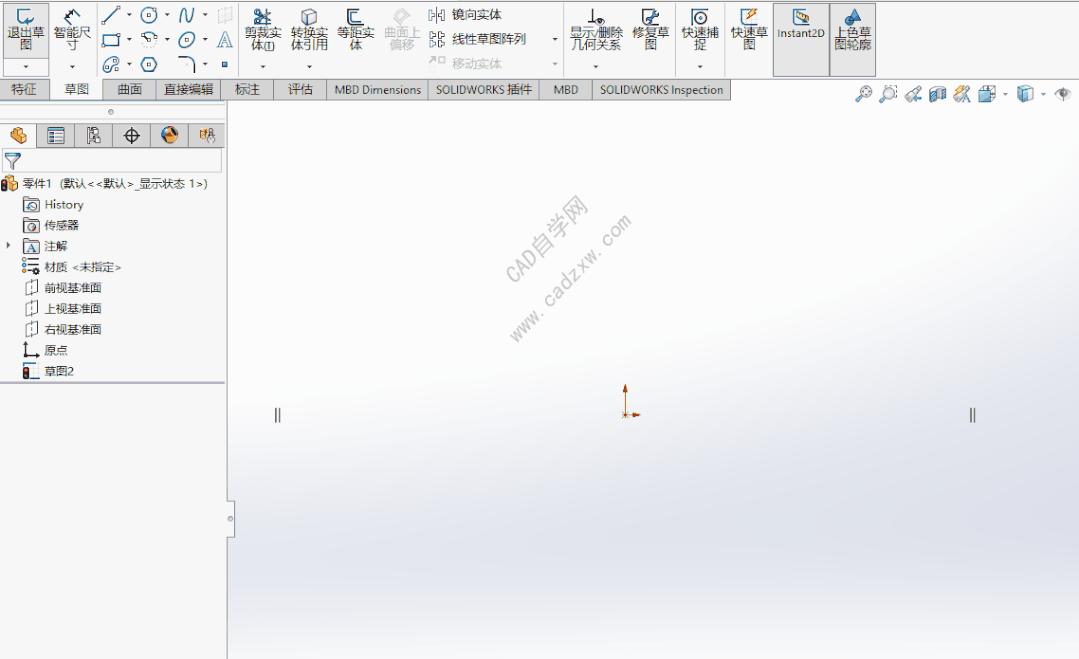
Task: Click the 退出草图 (Exit Sketch) icon
Action: (x=25, y=30)
